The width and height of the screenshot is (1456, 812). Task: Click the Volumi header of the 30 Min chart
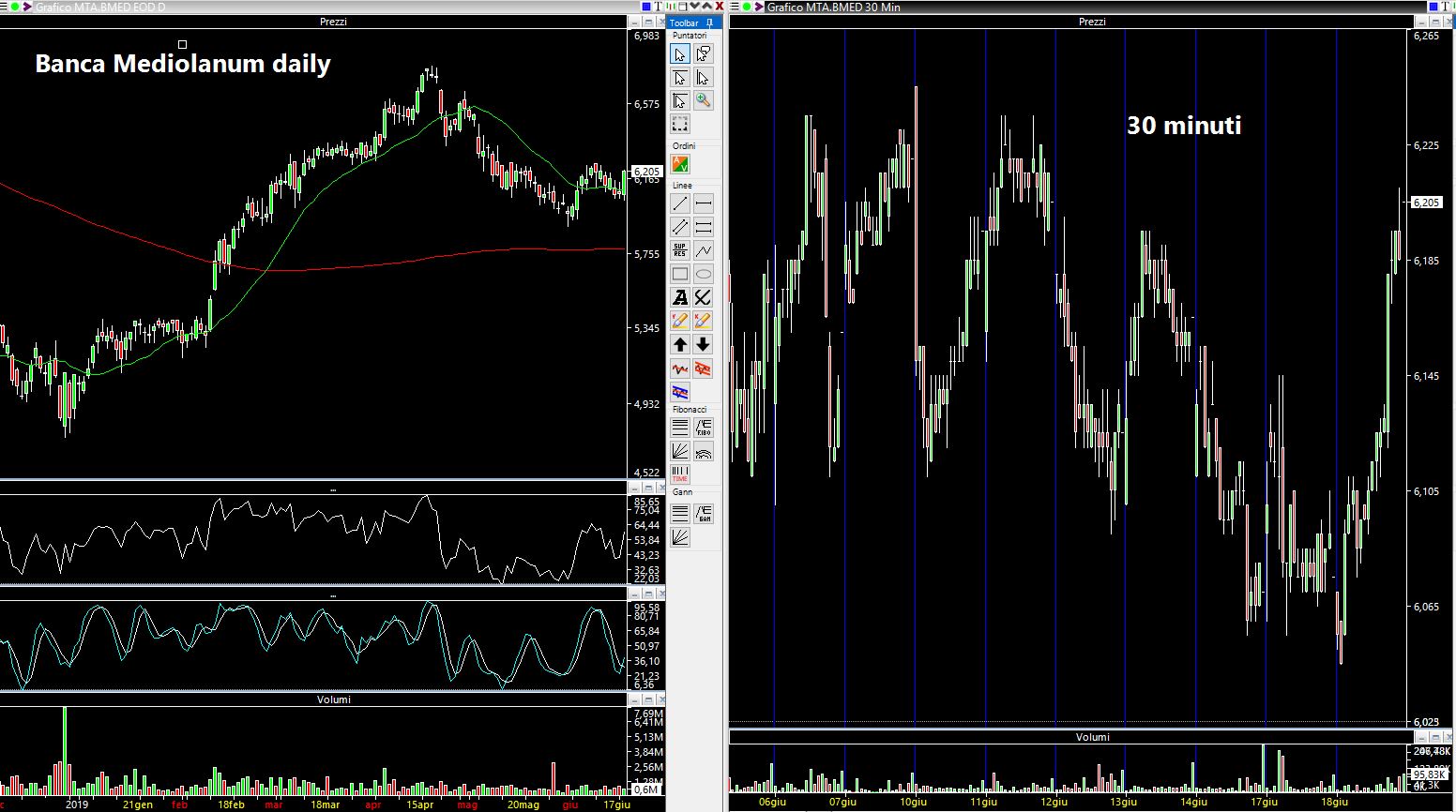[x=1092, y=737]
